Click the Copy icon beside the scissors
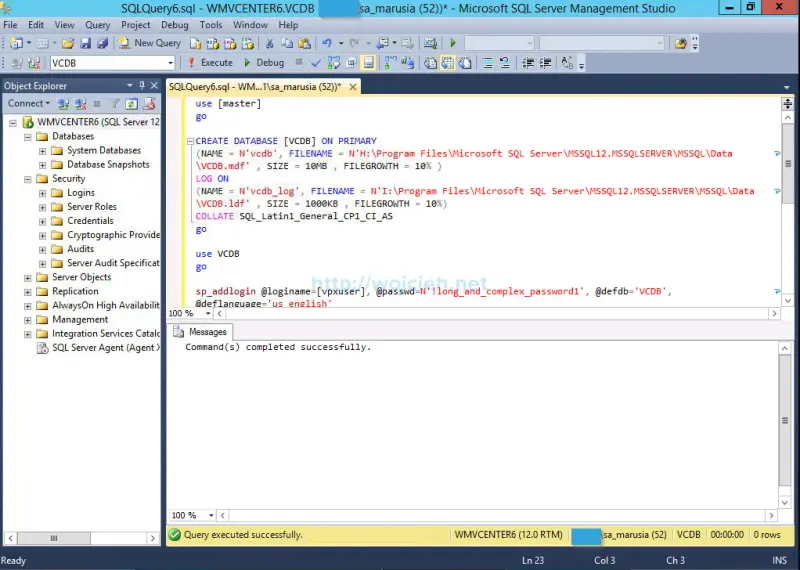Screen dimensions: 800x570 coord(287,43)
